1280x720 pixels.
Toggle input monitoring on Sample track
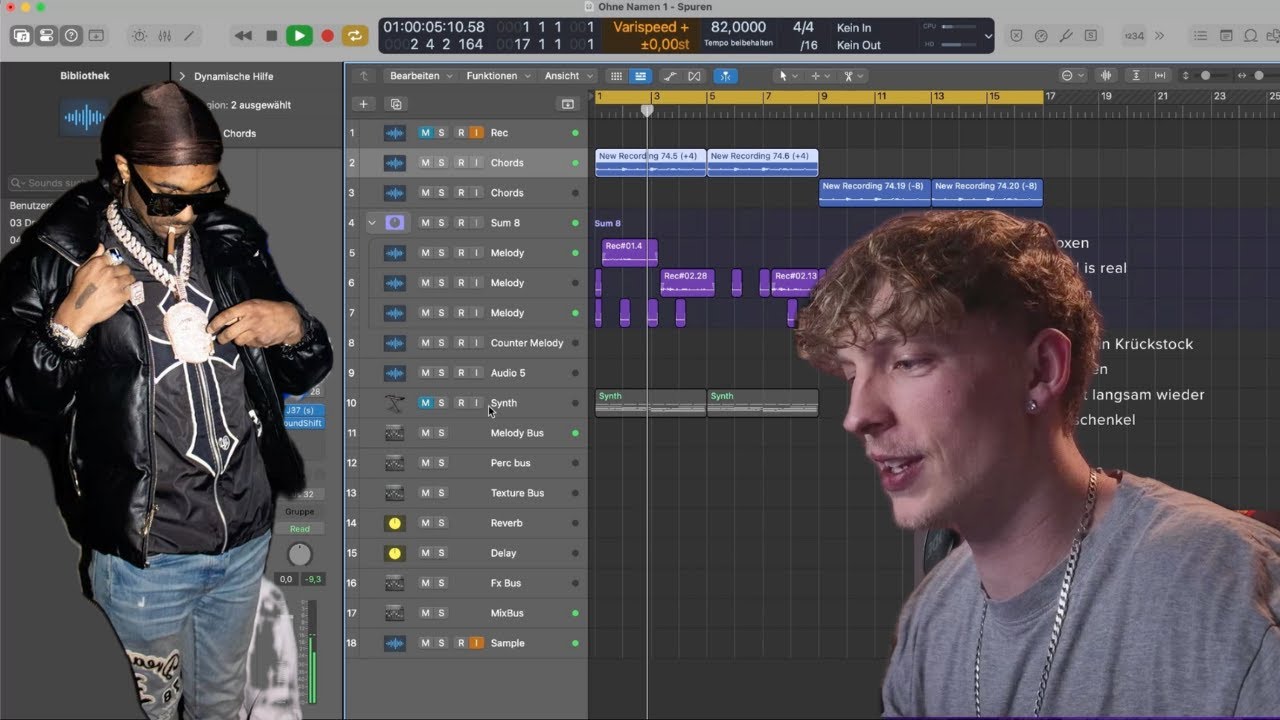point(477,643)
